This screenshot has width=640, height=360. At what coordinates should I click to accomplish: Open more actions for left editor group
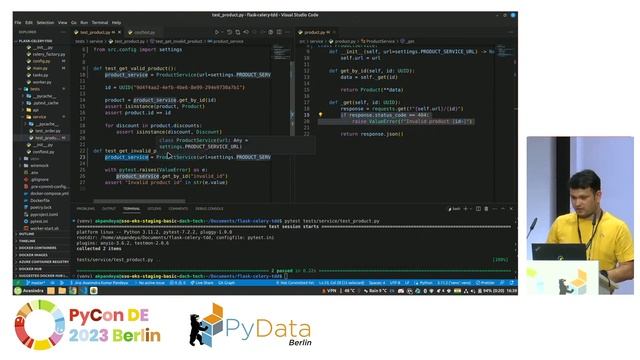(x=287, y=32)
